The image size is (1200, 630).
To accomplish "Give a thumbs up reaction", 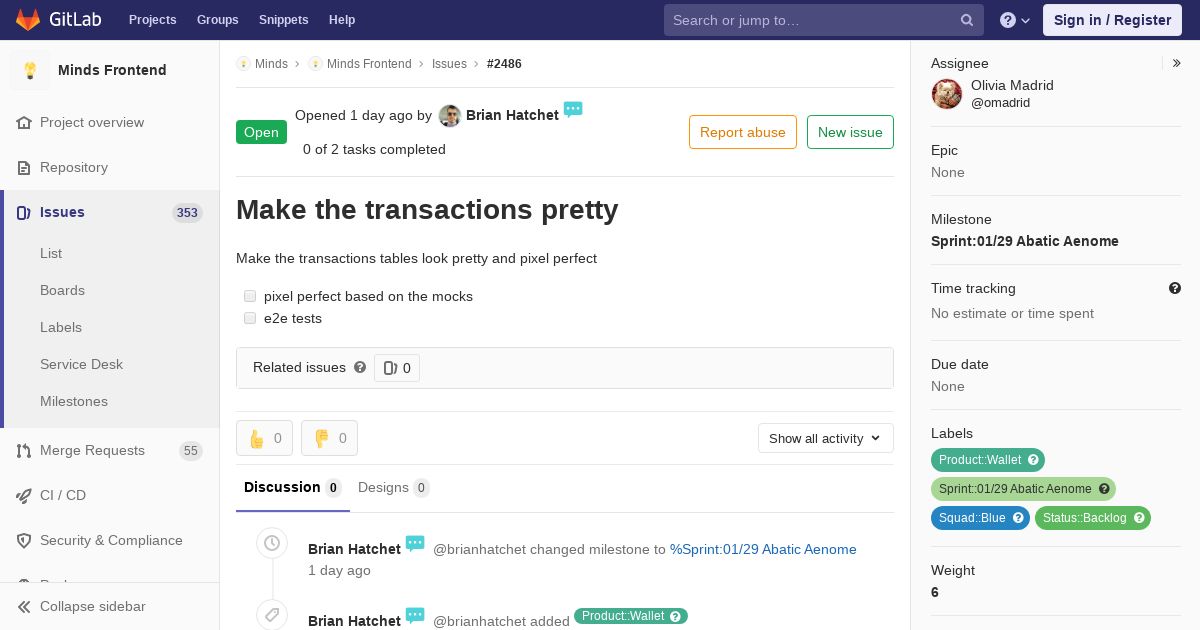I will (264, 438).
